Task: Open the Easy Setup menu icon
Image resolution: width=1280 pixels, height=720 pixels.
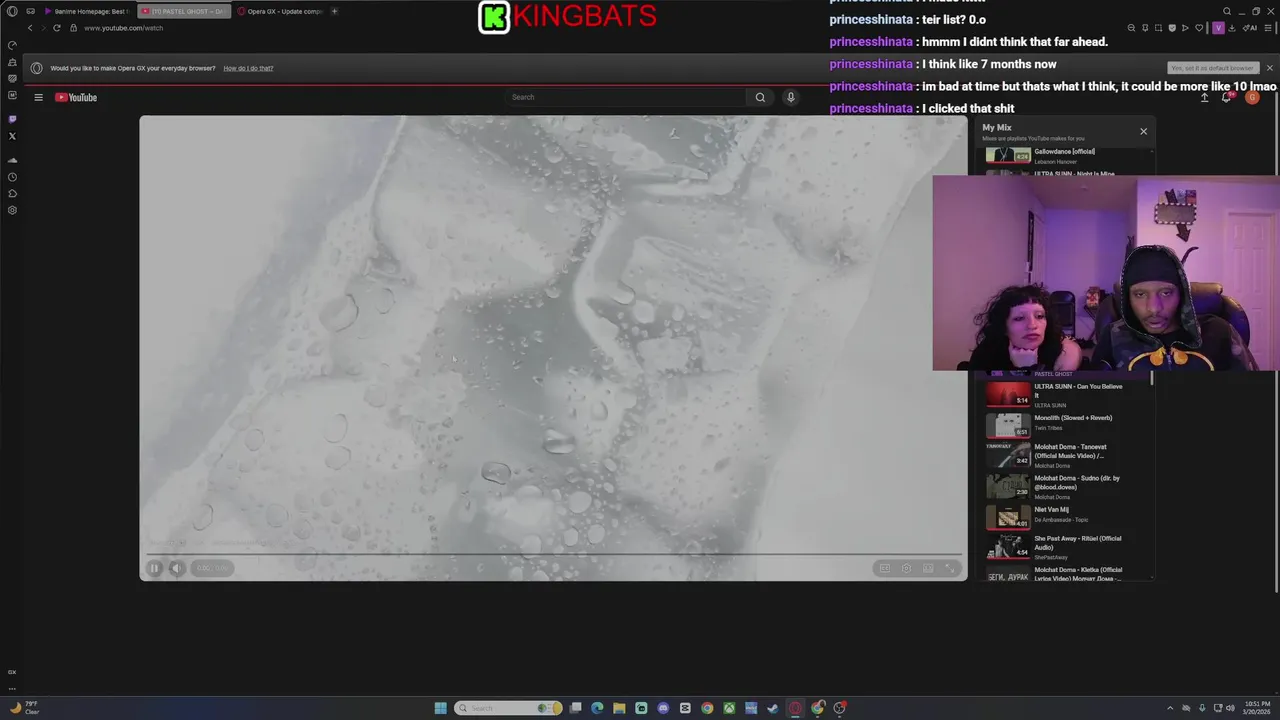Action: click(1268, 28)
